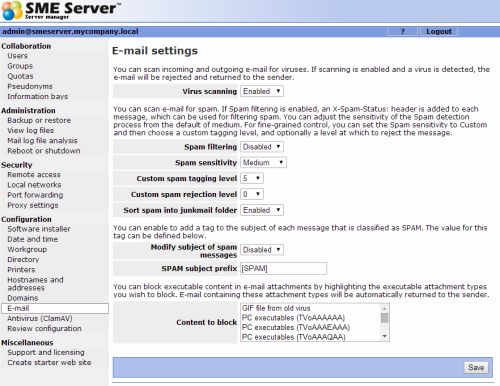
Task: Click the Logout button
Action: pos(439,31)
